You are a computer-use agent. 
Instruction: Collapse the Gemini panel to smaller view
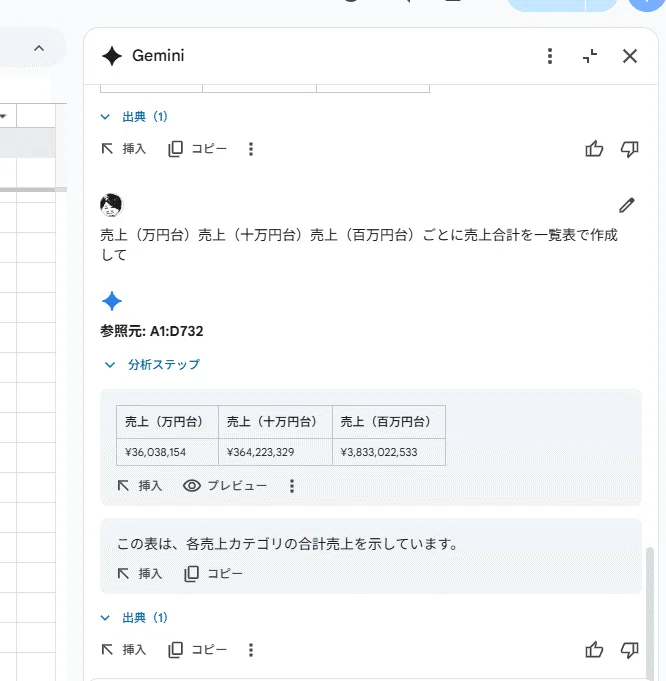tap(590, 56)
